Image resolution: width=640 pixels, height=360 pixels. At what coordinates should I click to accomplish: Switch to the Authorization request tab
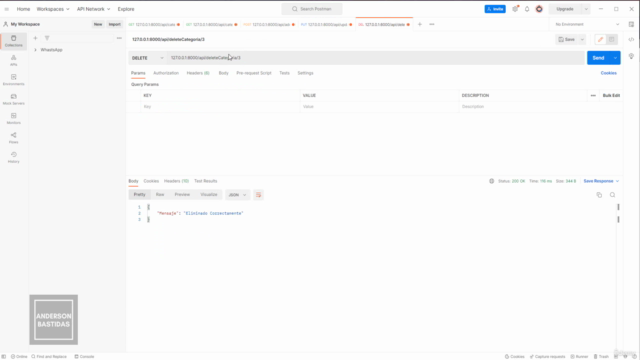pos(166,73)
